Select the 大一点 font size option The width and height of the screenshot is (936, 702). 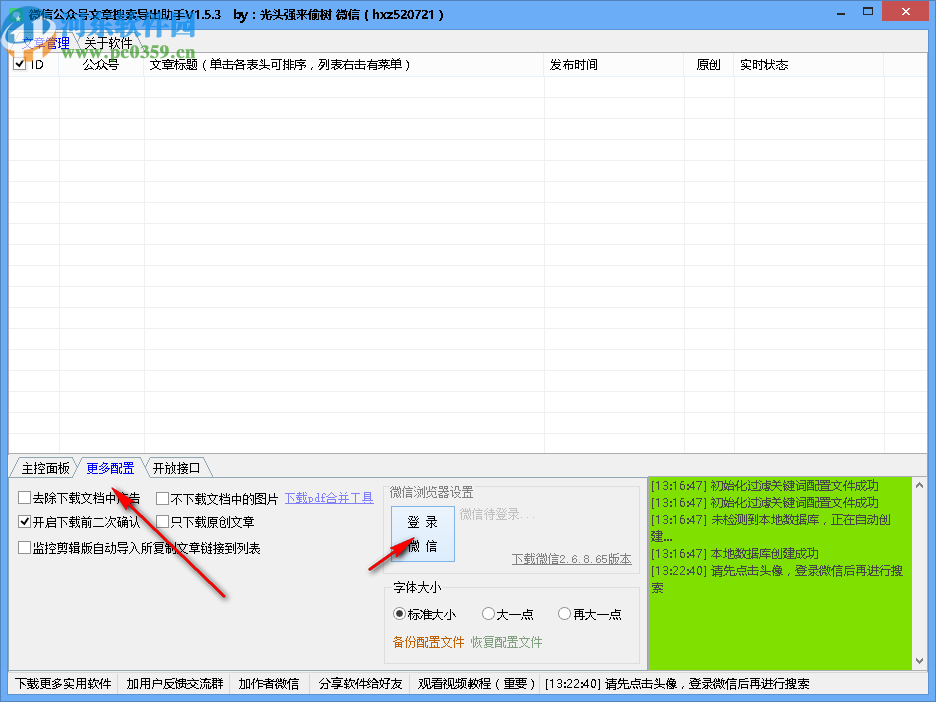click(489, 614)
